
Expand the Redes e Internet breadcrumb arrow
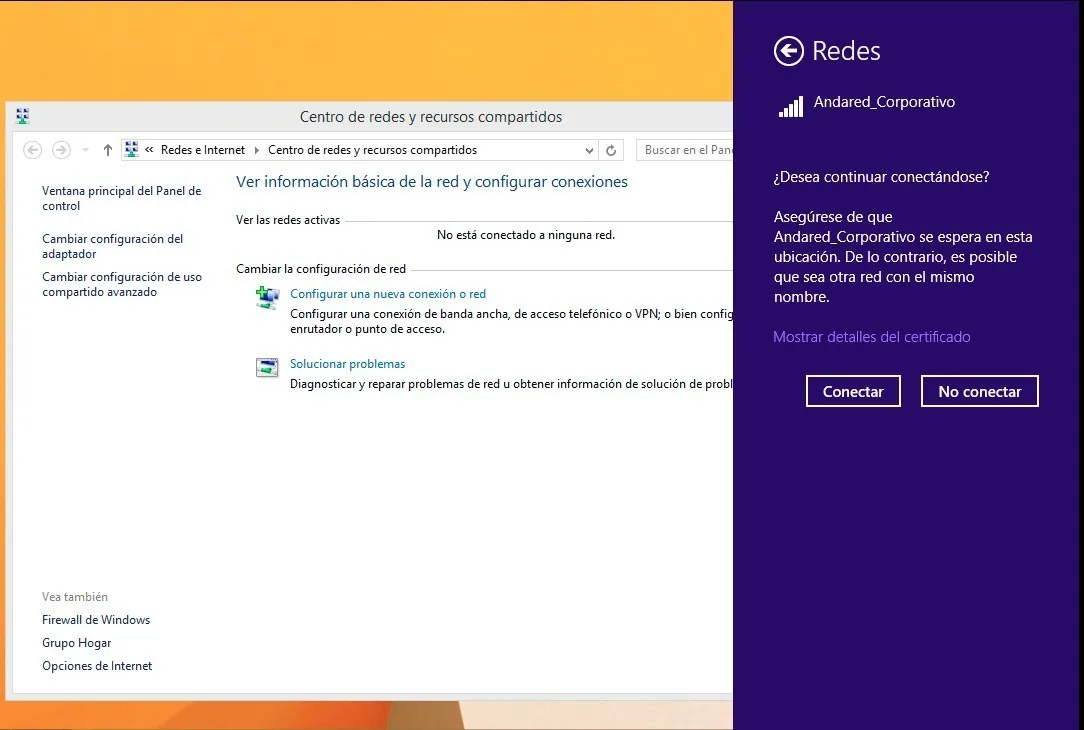[256, 150]
